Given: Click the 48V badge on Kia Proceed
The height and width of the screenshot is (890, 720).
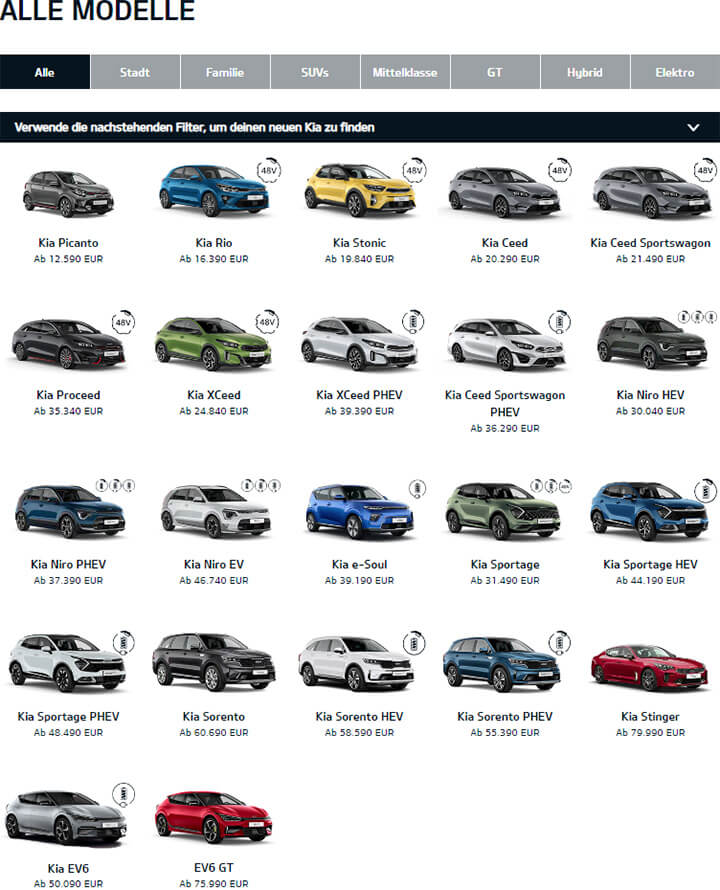Looking at the screenshot, I should click(x=123, y=323).
